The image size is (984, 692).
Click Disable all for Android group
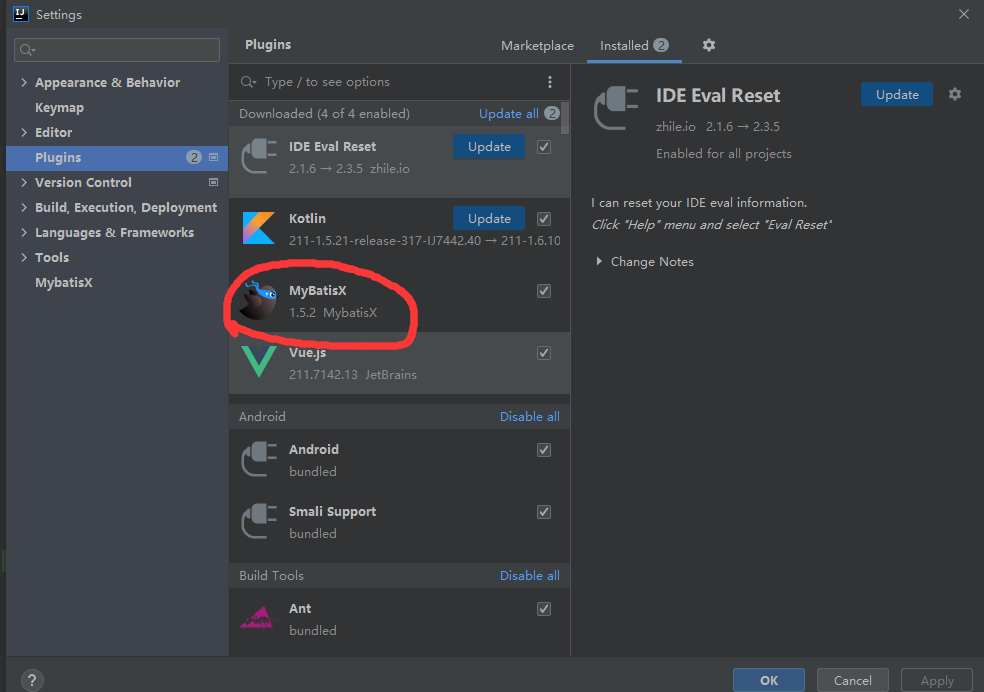click(530, 417)
